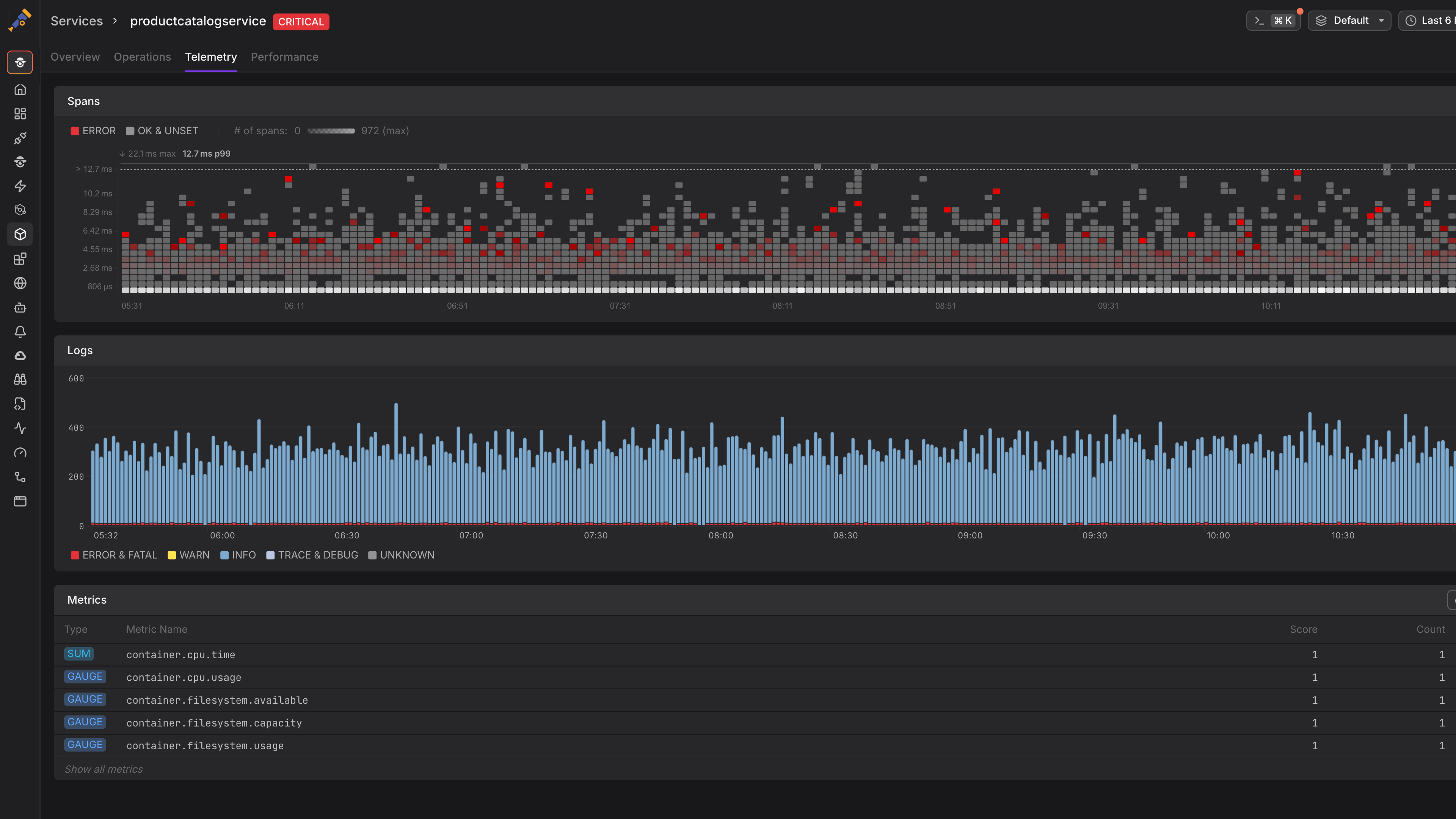Image resolution: width=1456 pixels, height=819 pixels.
Task: Toggle the INFO log legend
Action: click(238, 555)
